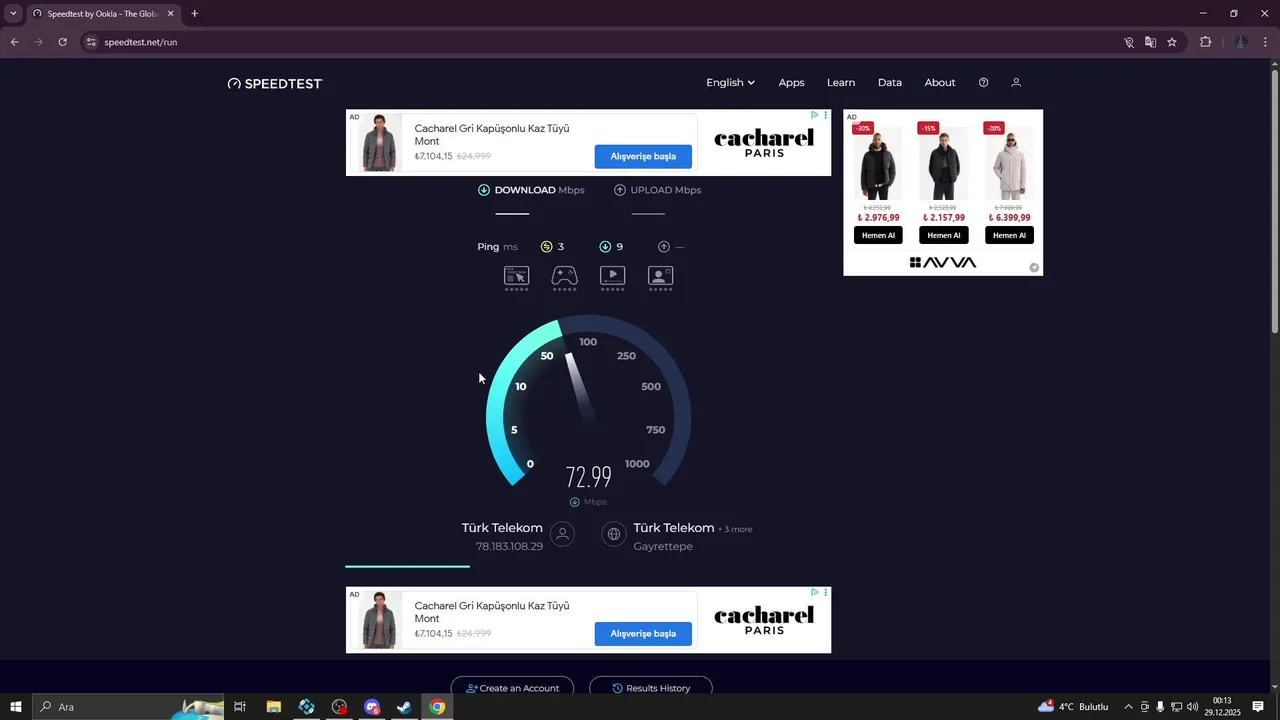Open Windows Task View from the taskbar
This screenshot has width=1280, height=720.
point(240,707)
